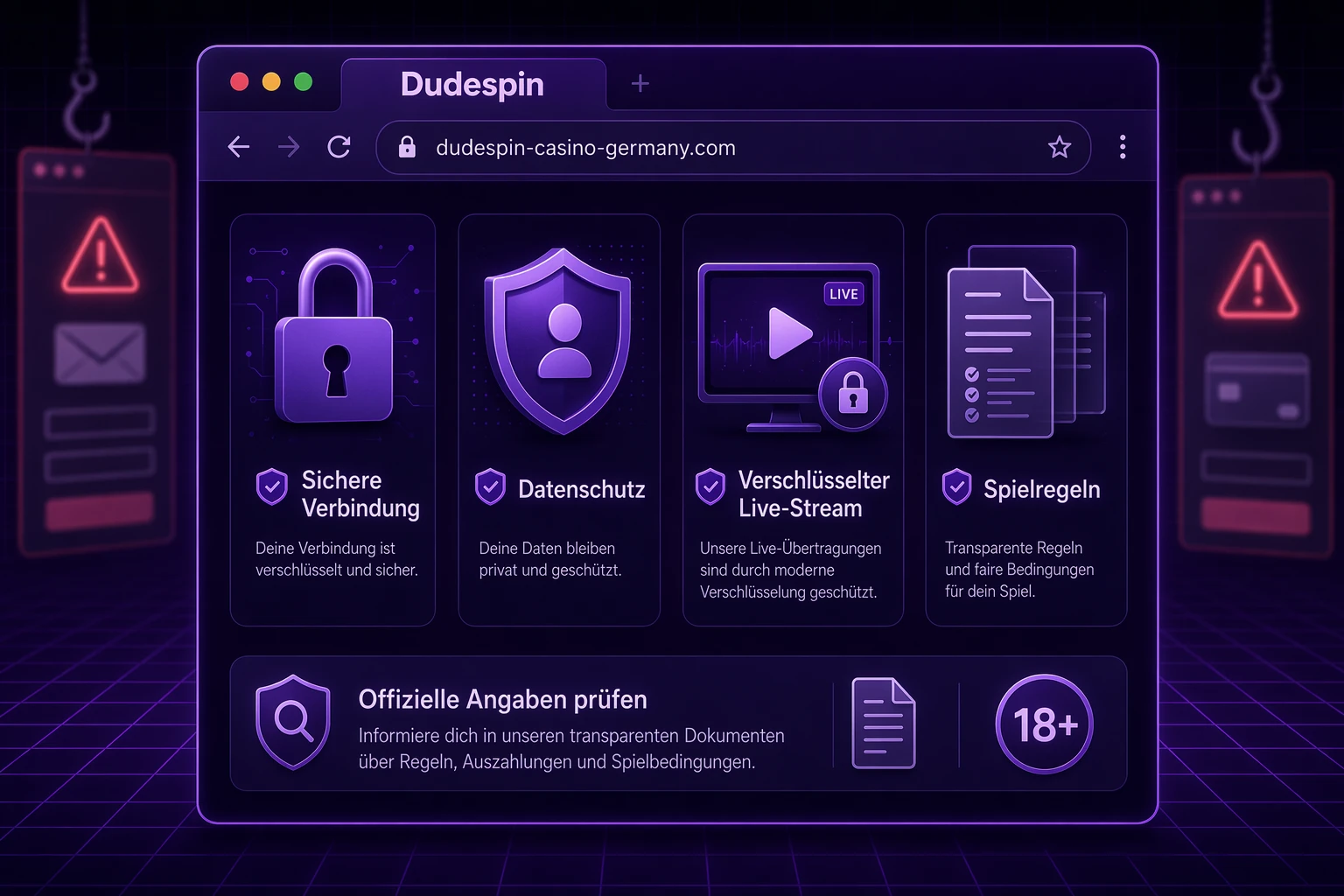Click the browser back arrow

239,147
